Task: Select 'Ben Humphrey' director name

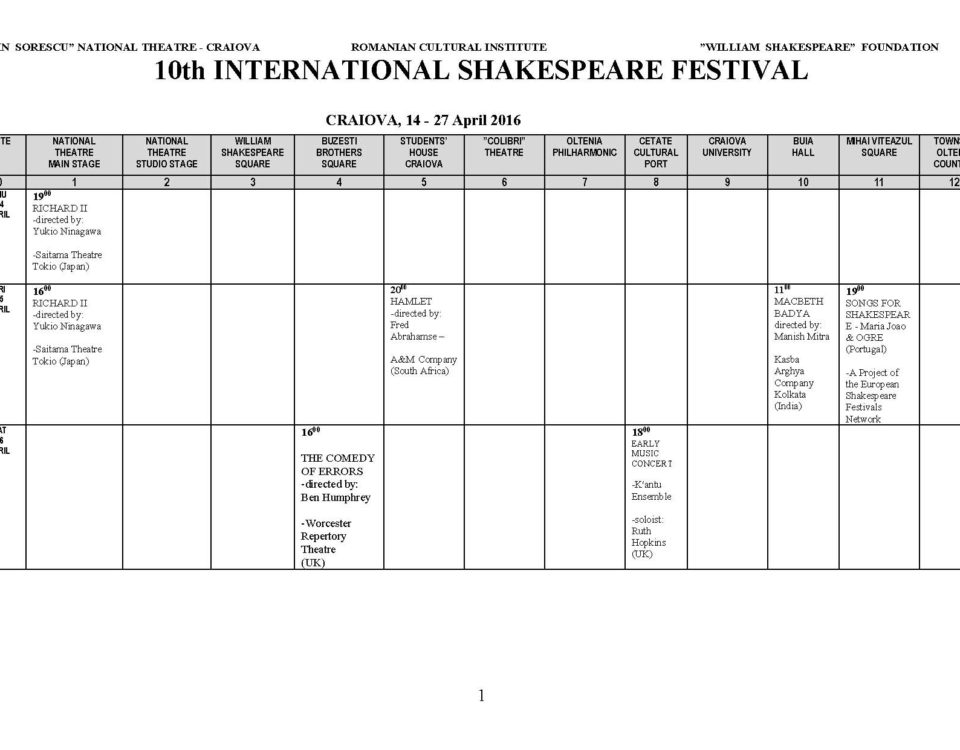Action: 336,498
